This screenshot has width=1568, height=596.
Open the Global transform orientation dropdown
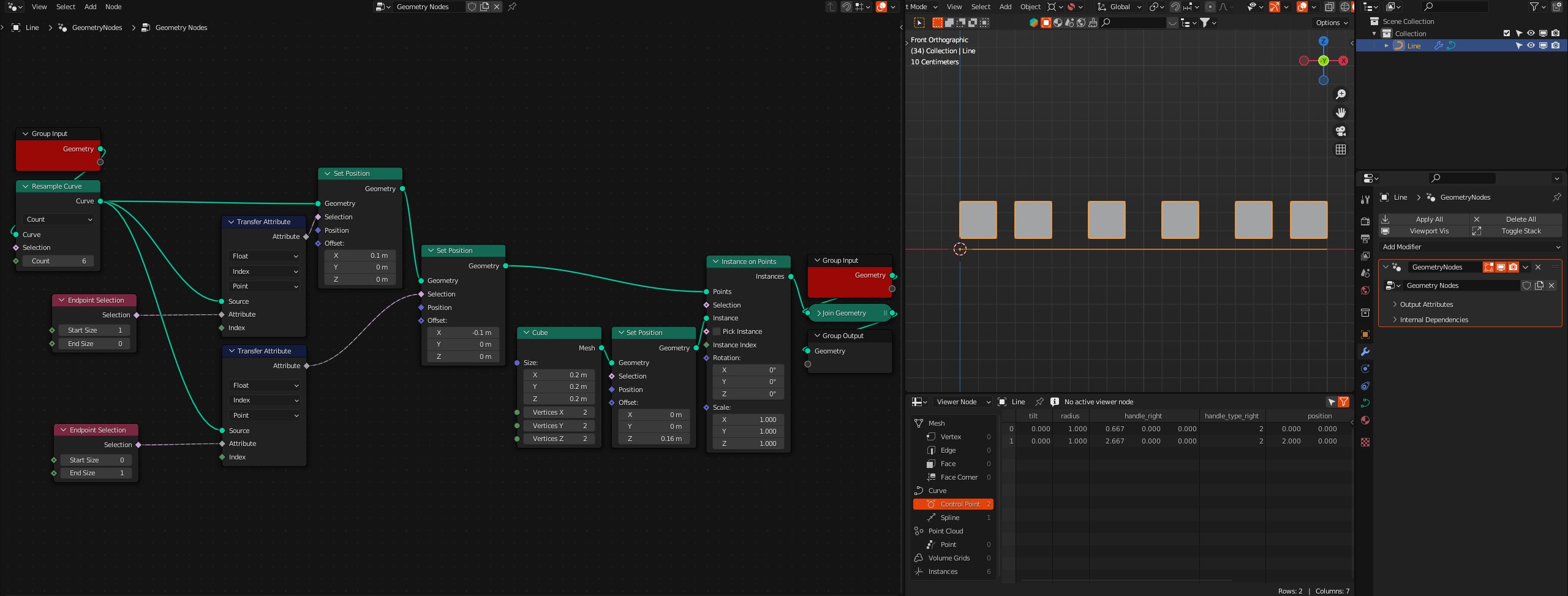(1119, 7)
